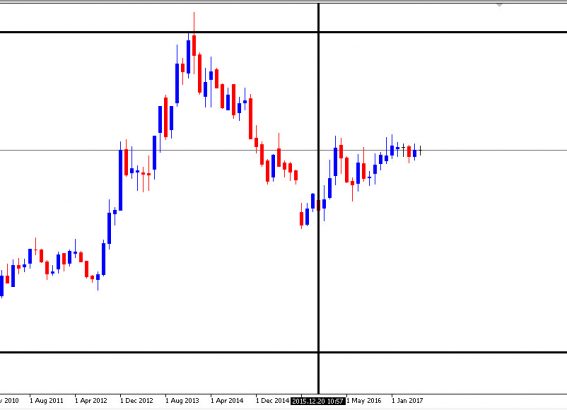Click the 1 May 2016 time label

coord(364,401)
